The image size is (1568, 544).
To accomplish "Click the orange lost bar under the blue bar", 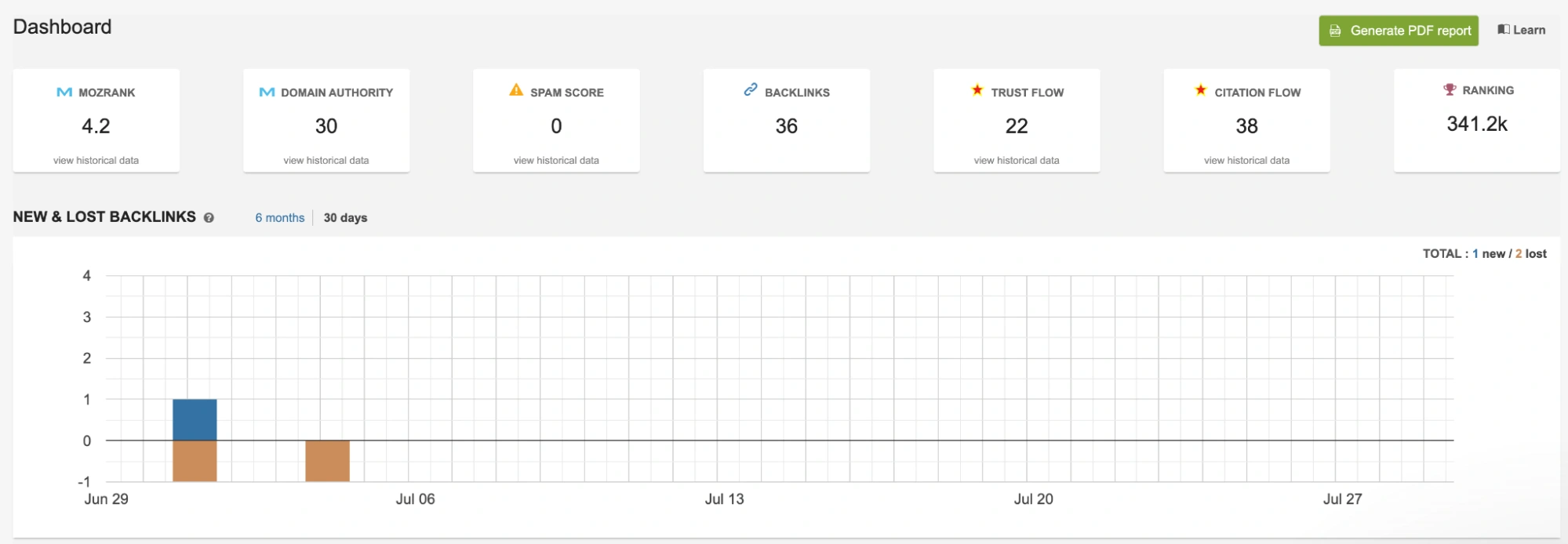I will click(x=195, y=461).
